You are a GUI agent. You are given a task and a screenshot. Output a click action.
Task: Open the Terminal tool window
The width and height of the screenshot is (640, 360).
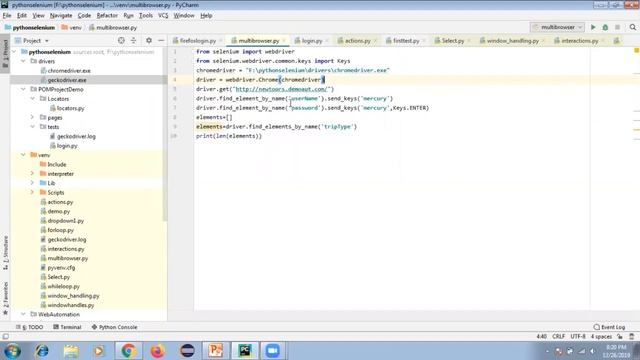[x=67, y=327]
